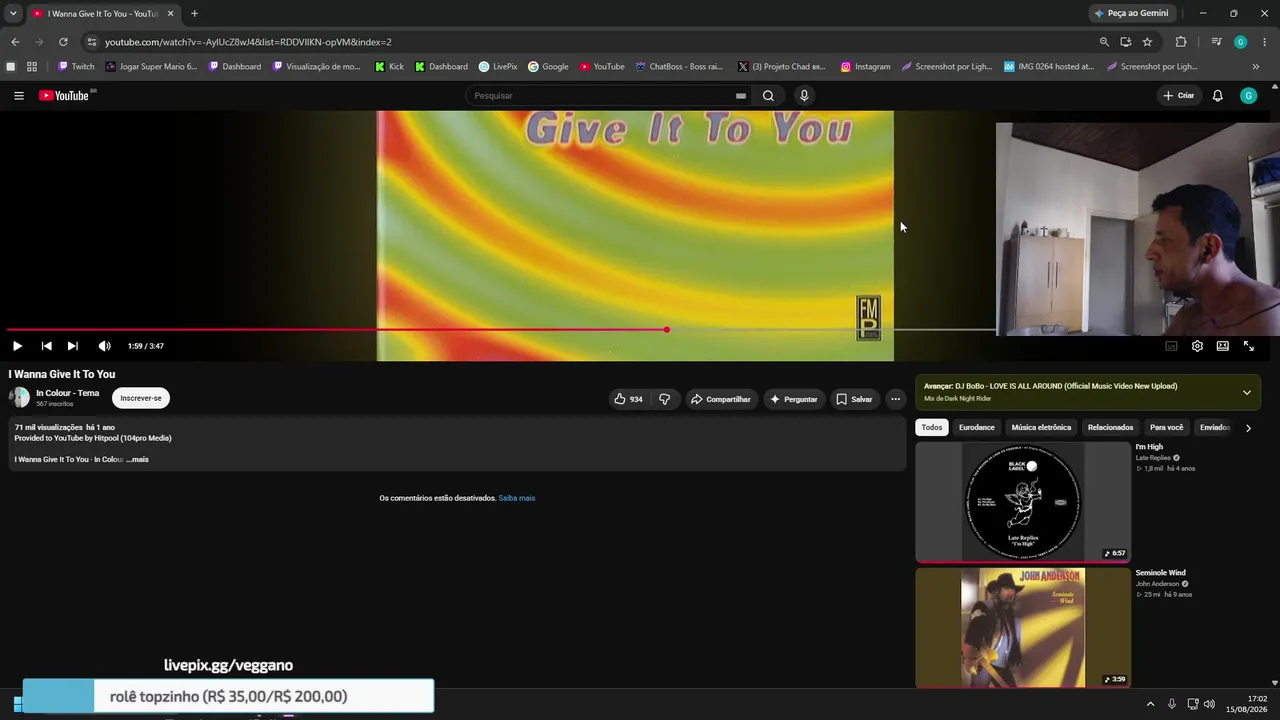
Task: Open YouTube notifications bell
Action: point(1217,96)
